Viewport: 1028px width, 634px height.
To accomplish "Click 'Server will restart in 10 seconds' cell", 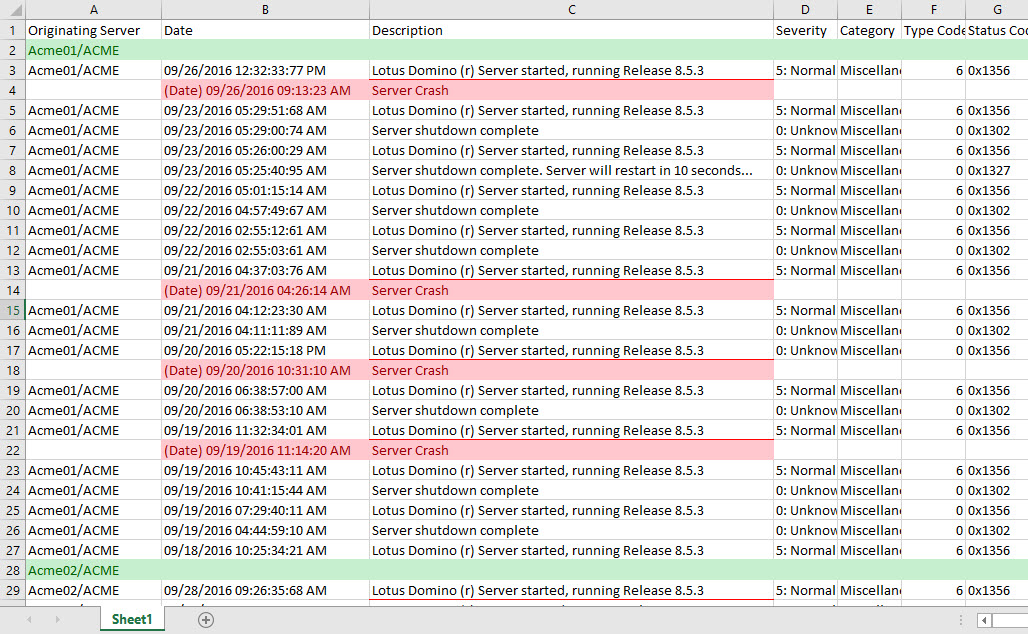I will pyautogui.click(x=571, y=170).
